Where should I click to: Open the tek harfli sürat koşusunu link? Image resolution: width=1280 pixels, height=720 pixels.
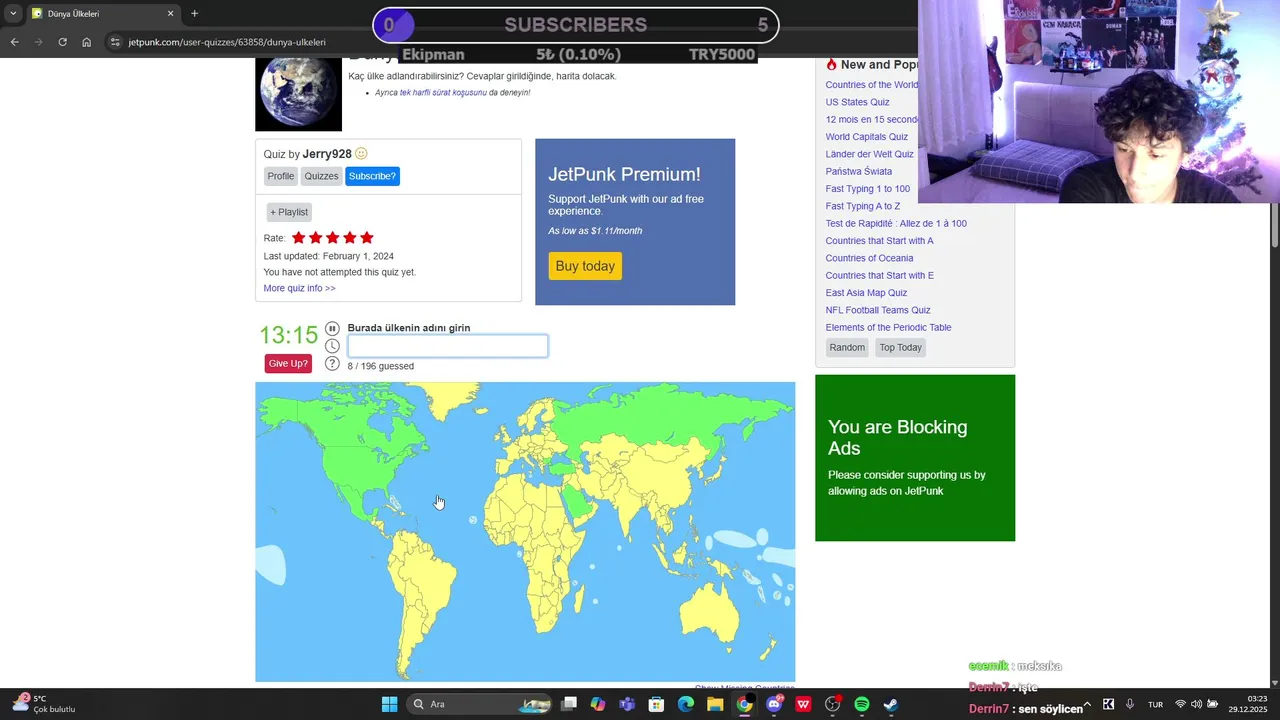coord(443,93)
